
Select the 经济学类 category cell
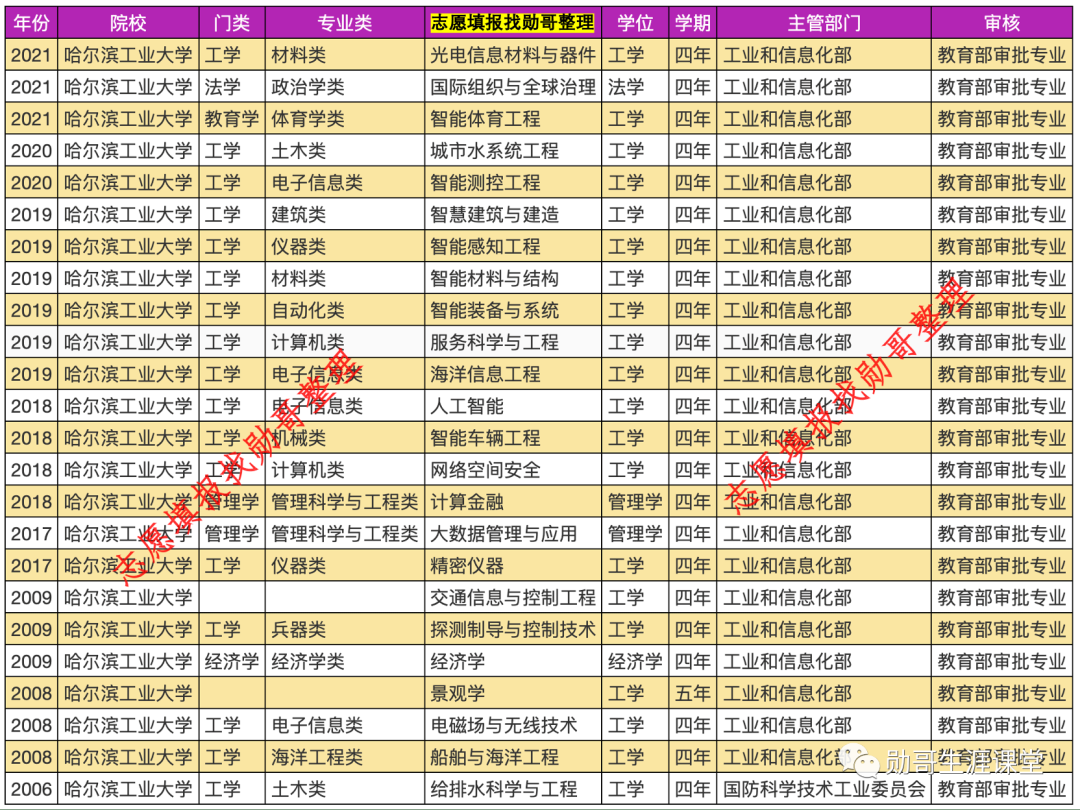[344, 661]
